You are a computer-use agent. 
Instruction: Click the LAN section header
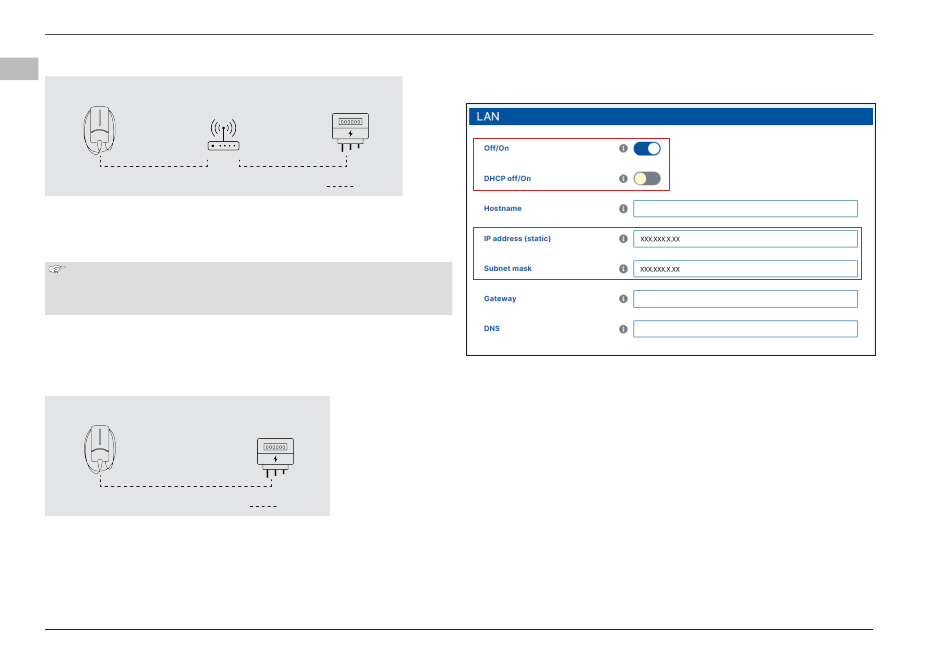click(x=671, y=116)
